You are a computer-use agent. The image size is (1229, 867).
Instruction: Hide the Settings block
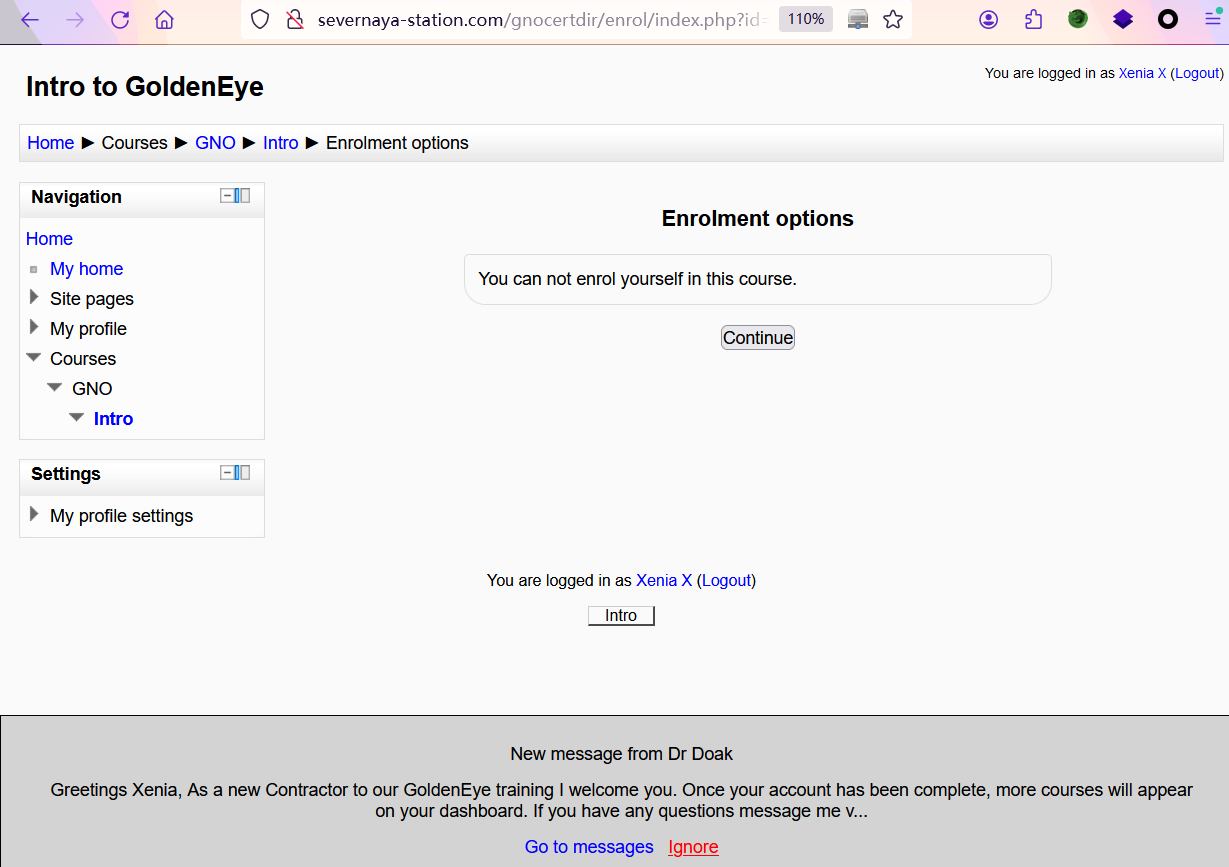227,473
